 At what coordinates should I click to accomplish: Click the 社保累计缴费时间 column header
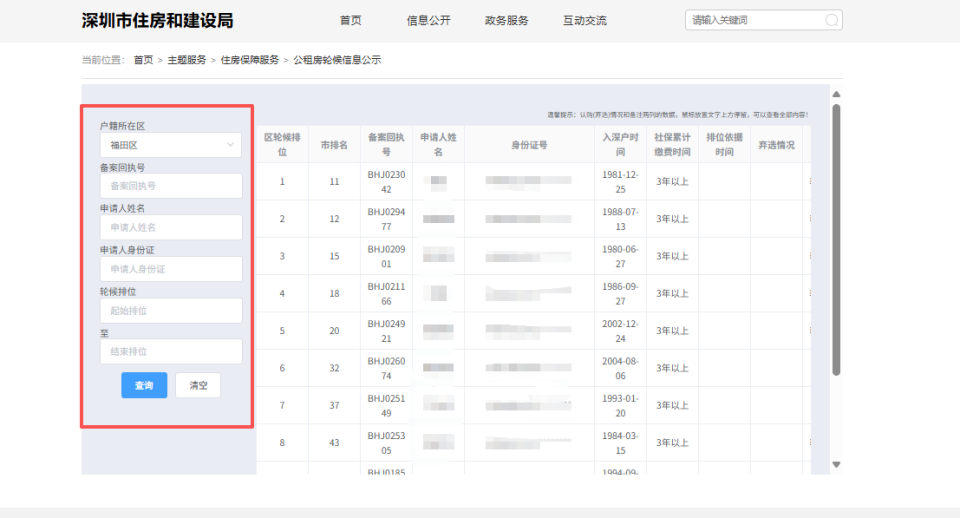(x=672, y=145)
